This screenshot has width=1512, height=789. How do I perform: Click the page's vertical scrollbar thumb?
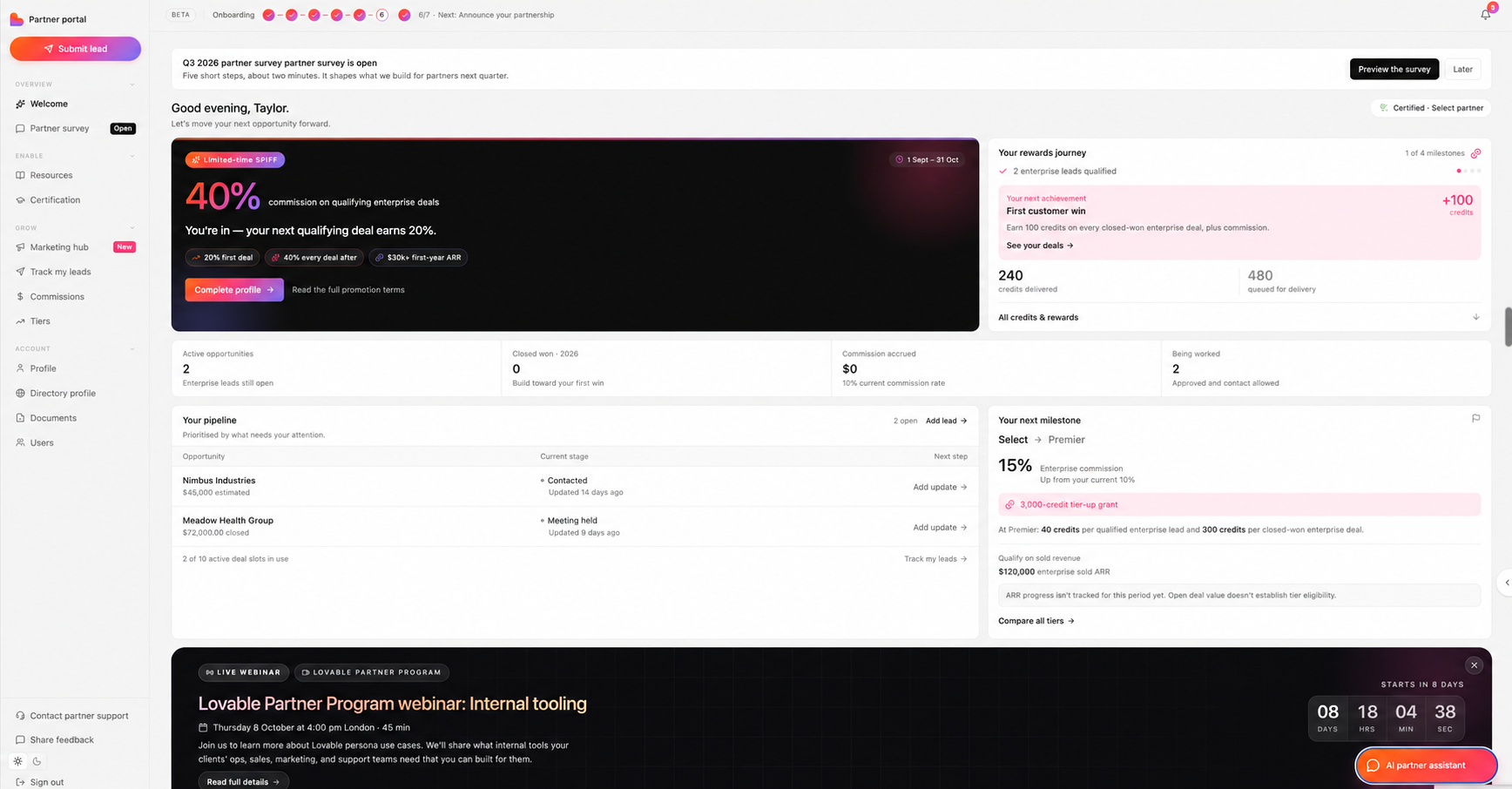[x=1508, y=327]
